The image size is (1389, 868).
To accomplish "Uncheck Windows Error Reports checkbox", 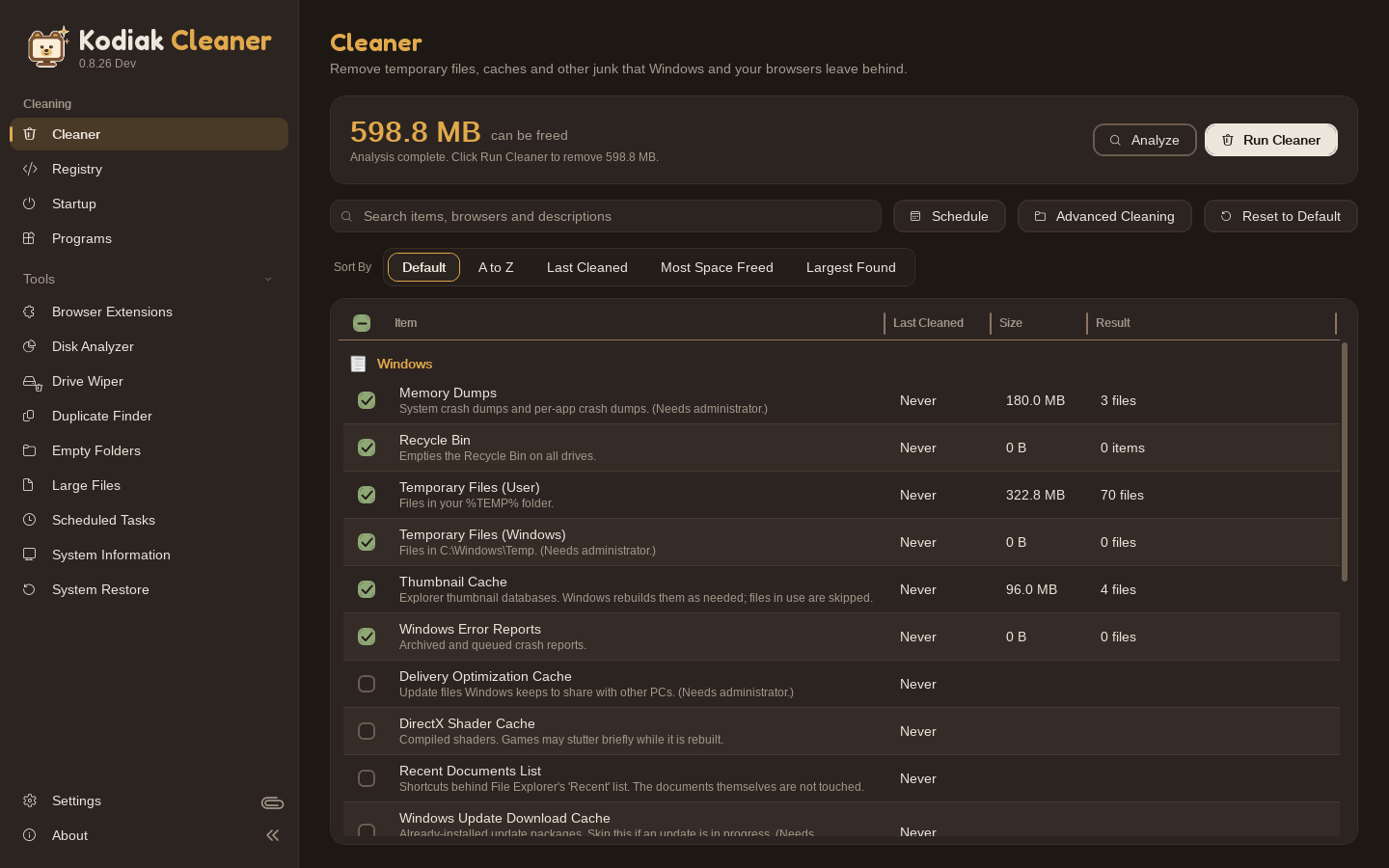I will 367,637.
